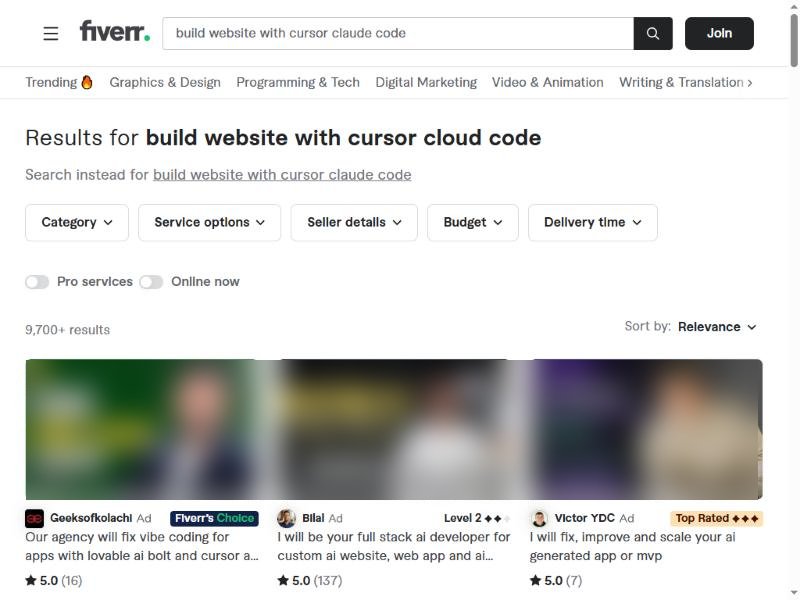Click the search magnifier button
The image size is (800, 600).
(x=653, y=34)
